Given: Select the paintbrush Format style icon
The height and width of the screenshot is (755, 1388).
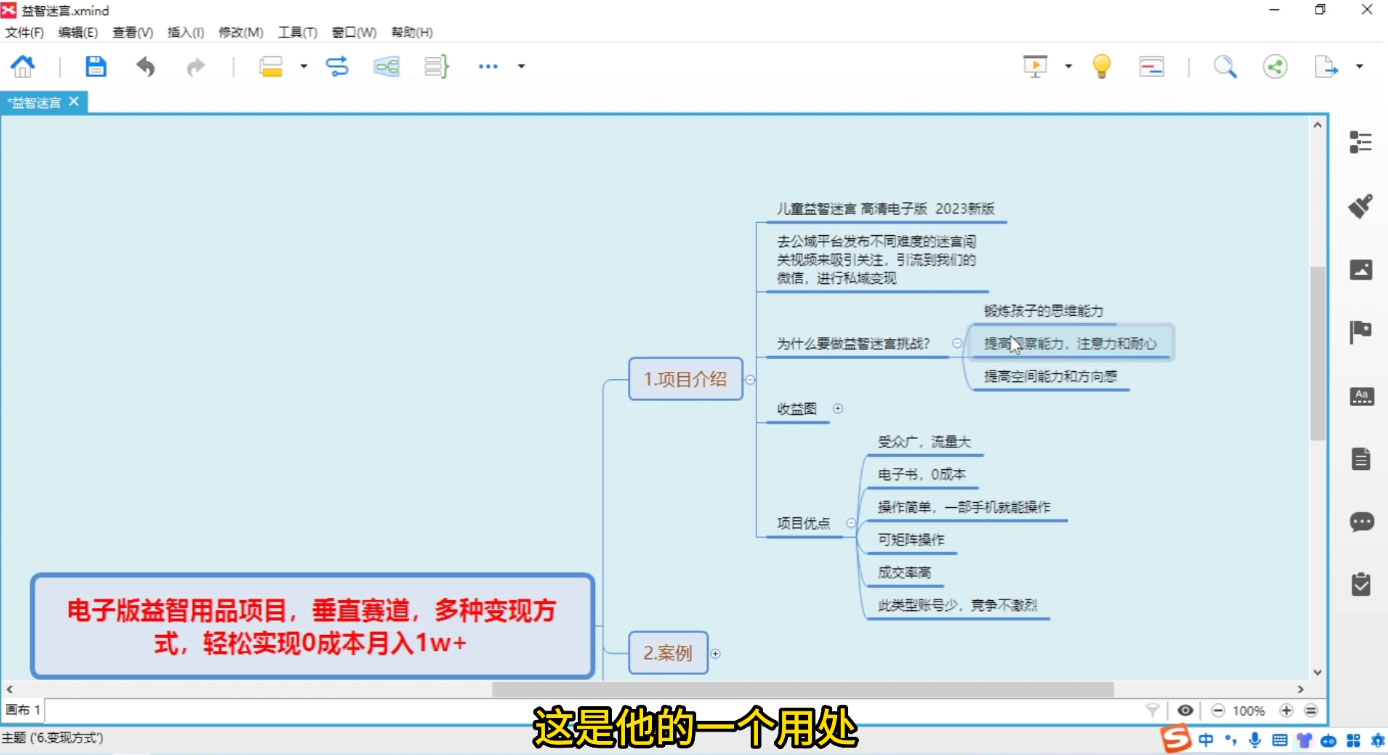Looking at the screenshot, I should click(x=1360, y=207).
